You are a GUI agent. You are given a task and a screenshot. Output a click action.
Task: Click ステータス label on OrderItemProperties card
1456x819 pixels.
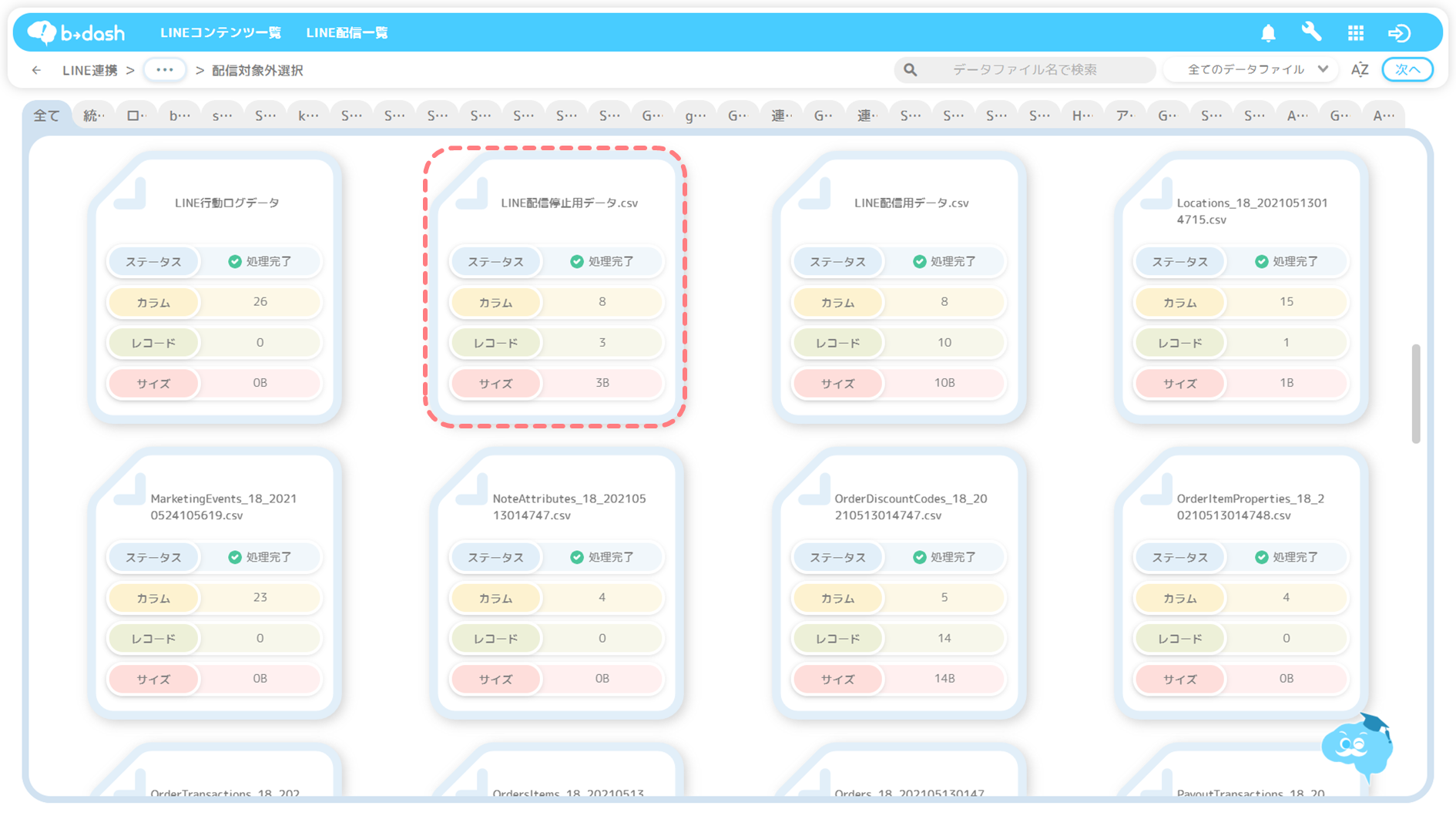(x=1179, y=557)
